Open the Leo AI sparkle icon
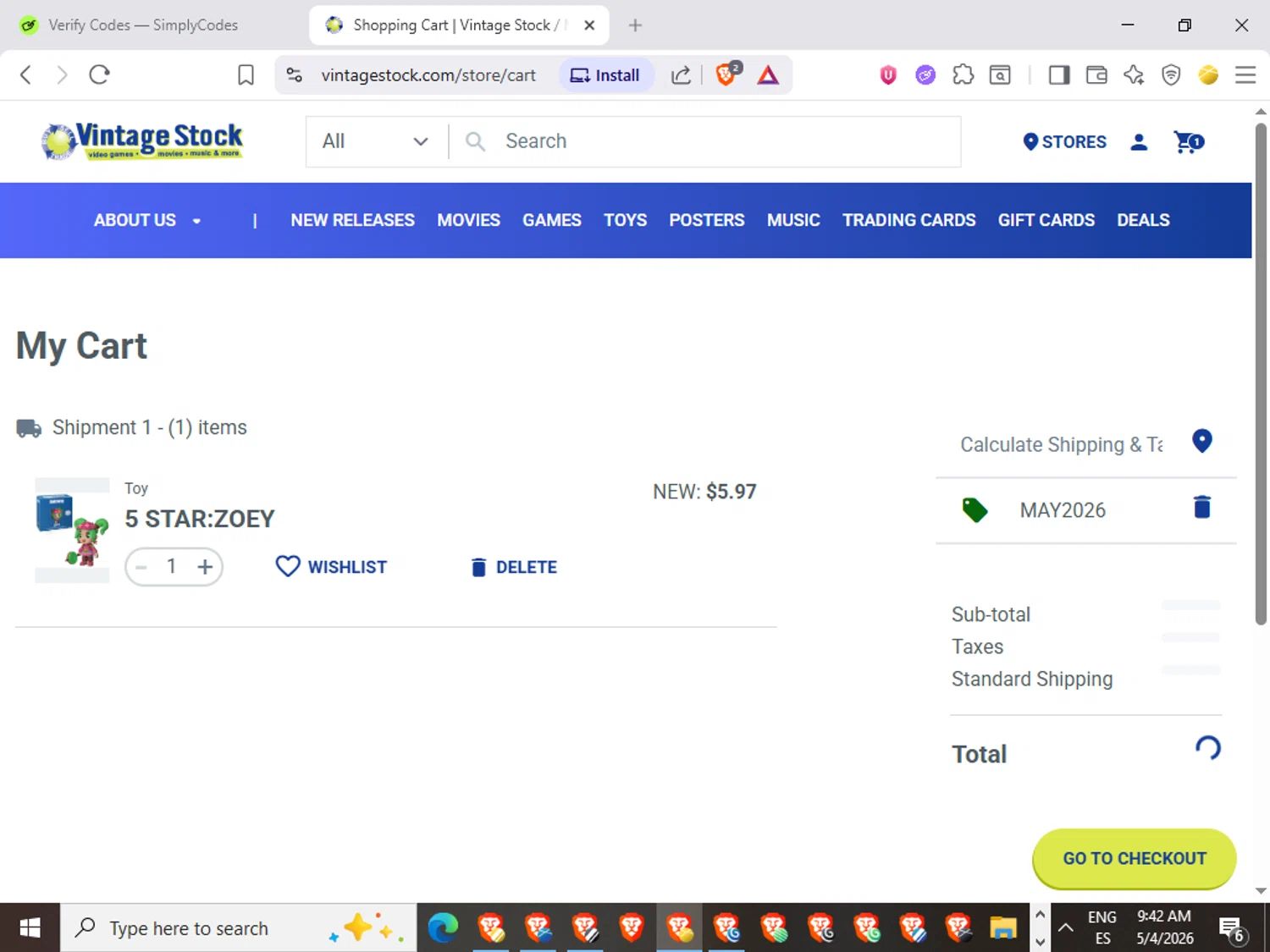Screen dimensions: 1270x952 [x=1134, y=75]
